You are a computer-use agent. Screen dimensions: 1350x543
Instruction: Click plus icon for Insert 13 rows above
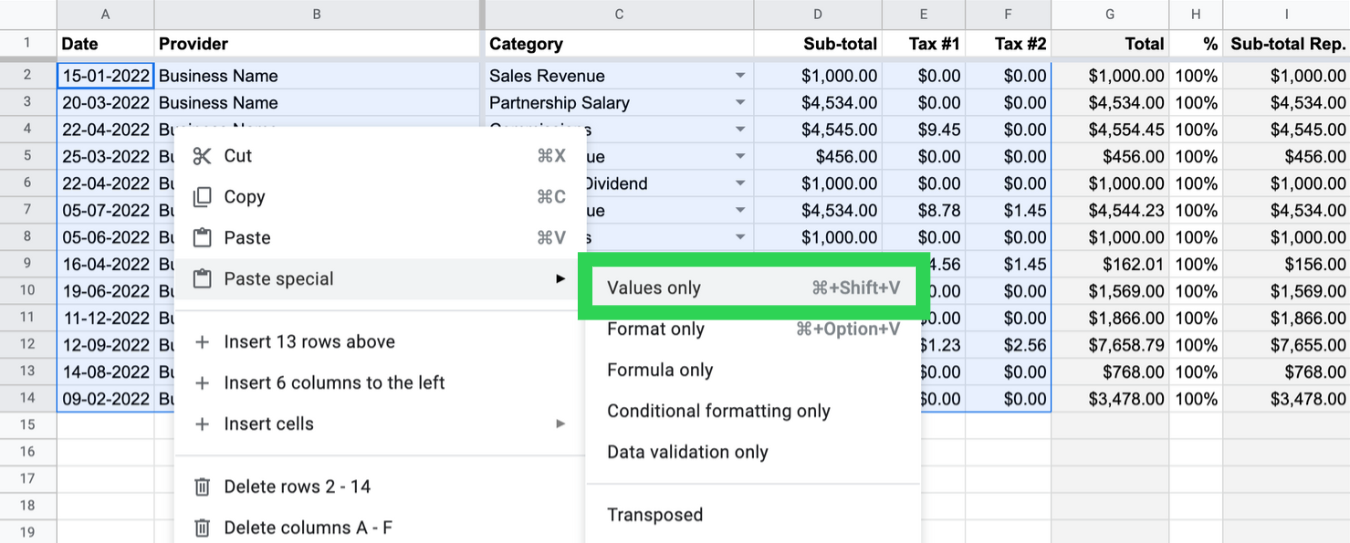(x=202, y=342)
